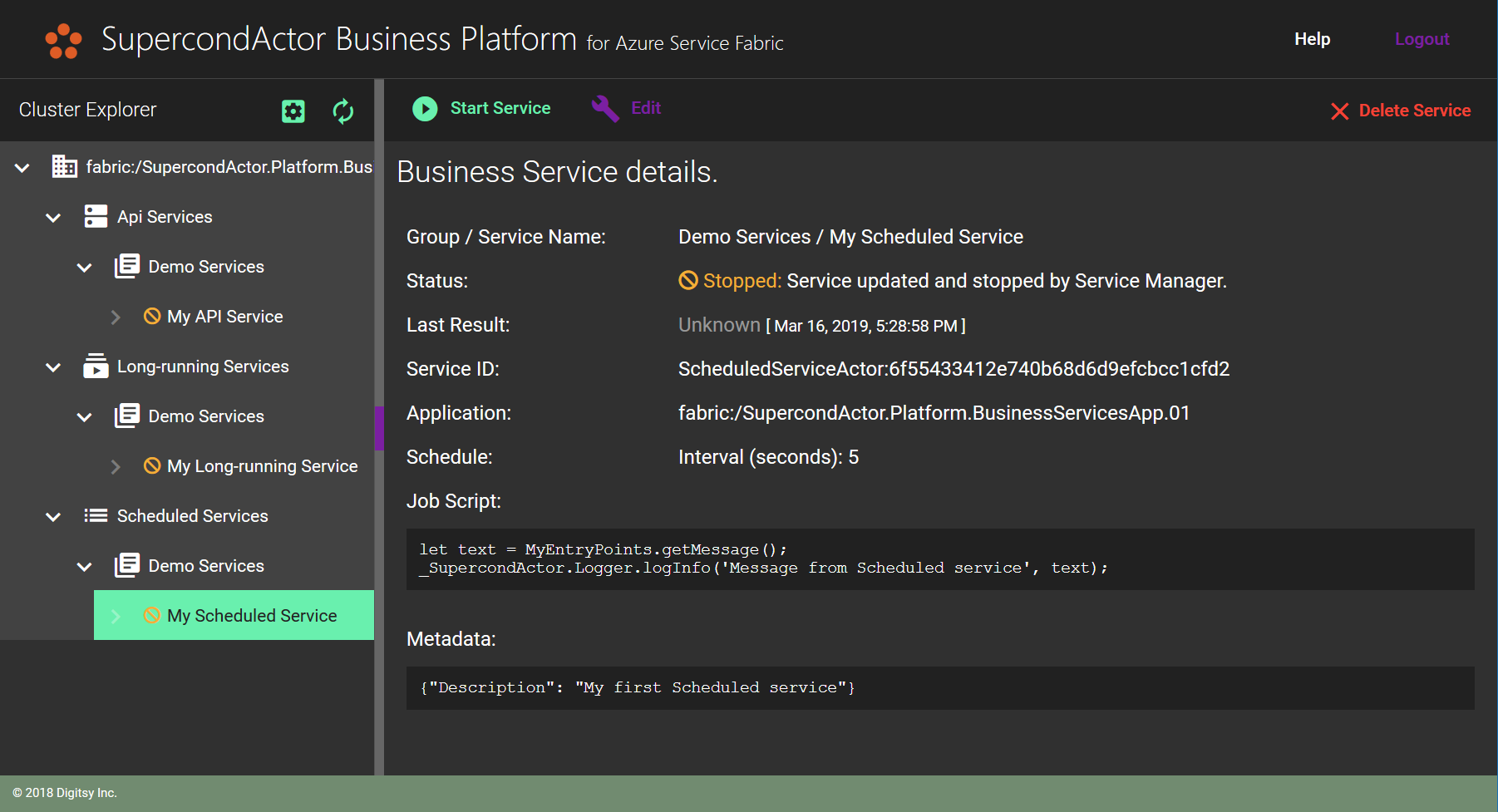Click the Logout link
Image resolution: width=1498 pixels, height=812 pixels.
tap(1422, 39)
